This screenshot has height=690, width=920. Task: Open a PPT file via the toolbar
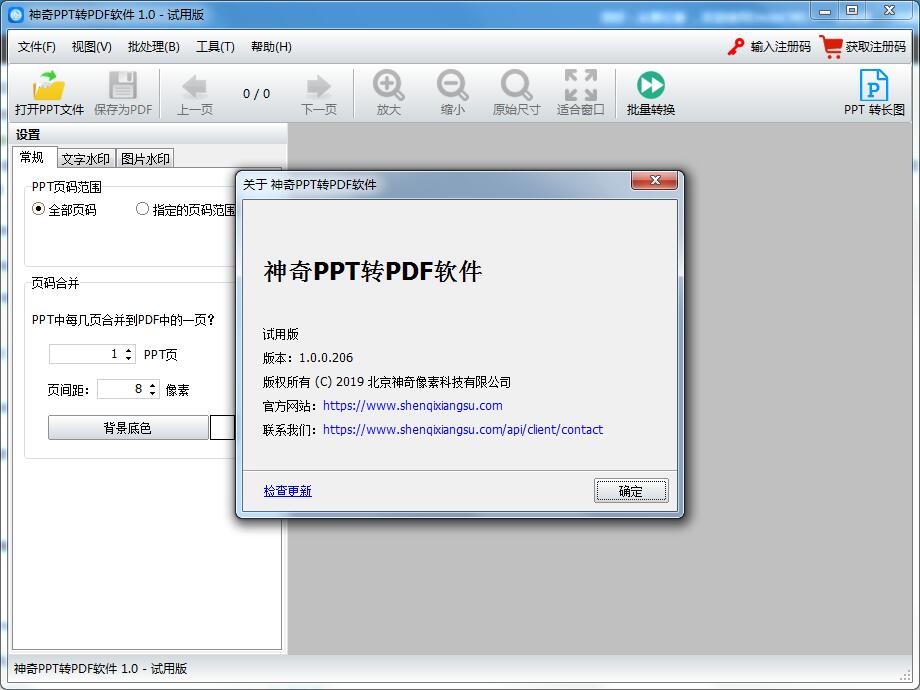tap(47, 92)
